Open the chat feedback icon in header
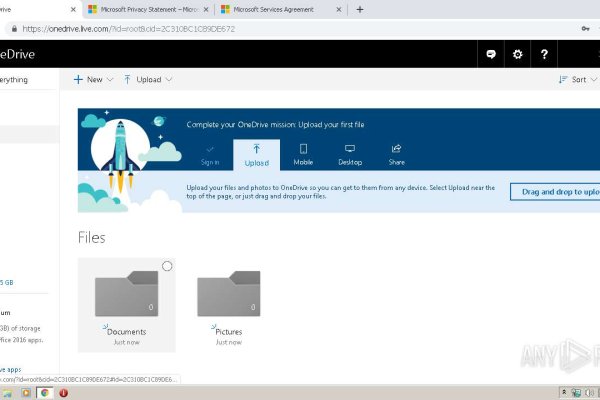 point(490,54)
